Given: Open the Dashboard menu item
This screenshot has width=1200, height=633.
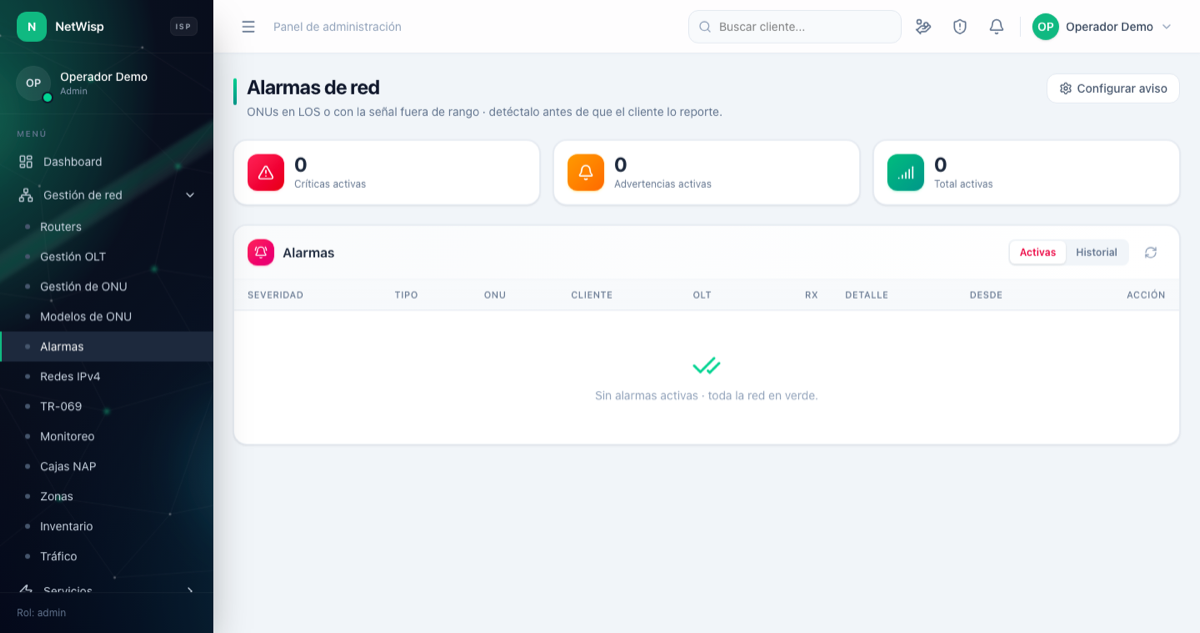Looking at the screenshot, I should (x=106, y=161).
